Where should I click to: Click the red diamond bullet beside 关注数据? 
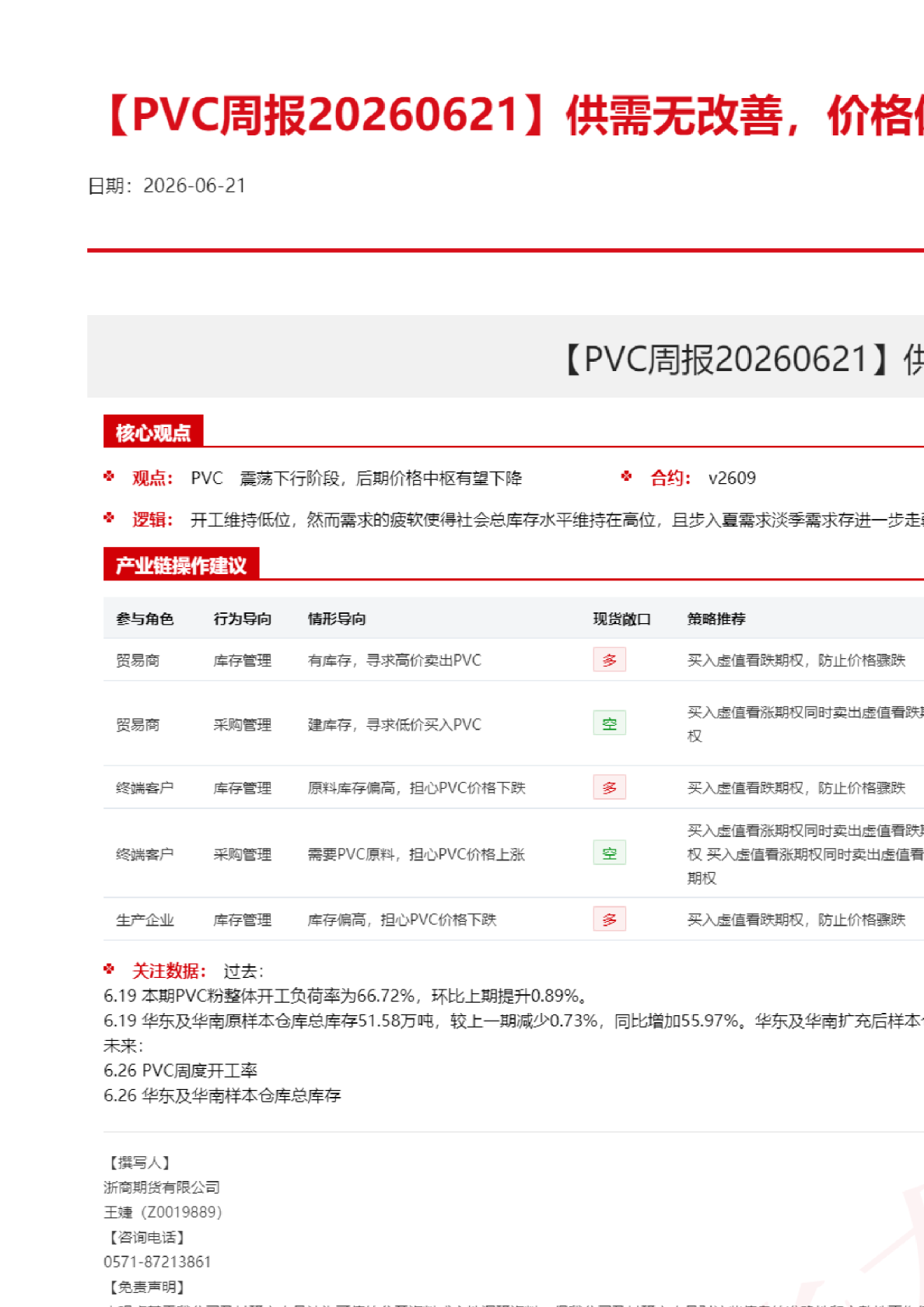click(109, 969)
